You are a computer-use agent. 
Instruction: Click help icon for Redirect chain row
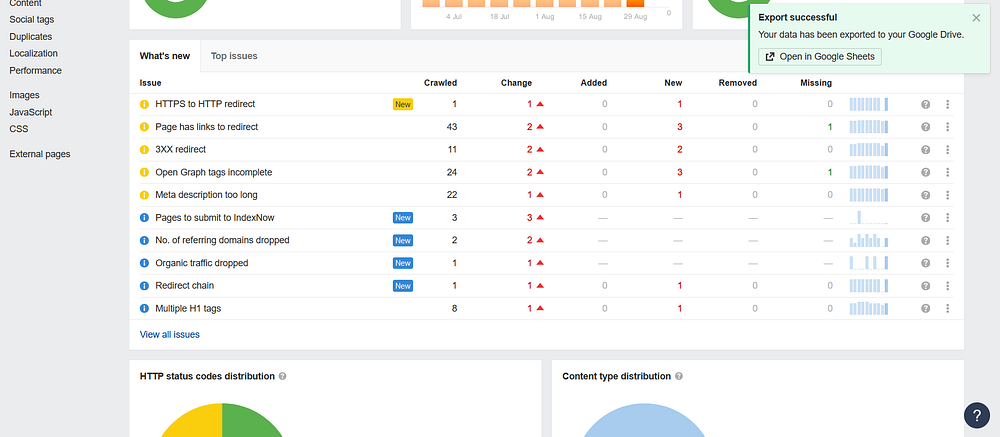coord(925,286)
